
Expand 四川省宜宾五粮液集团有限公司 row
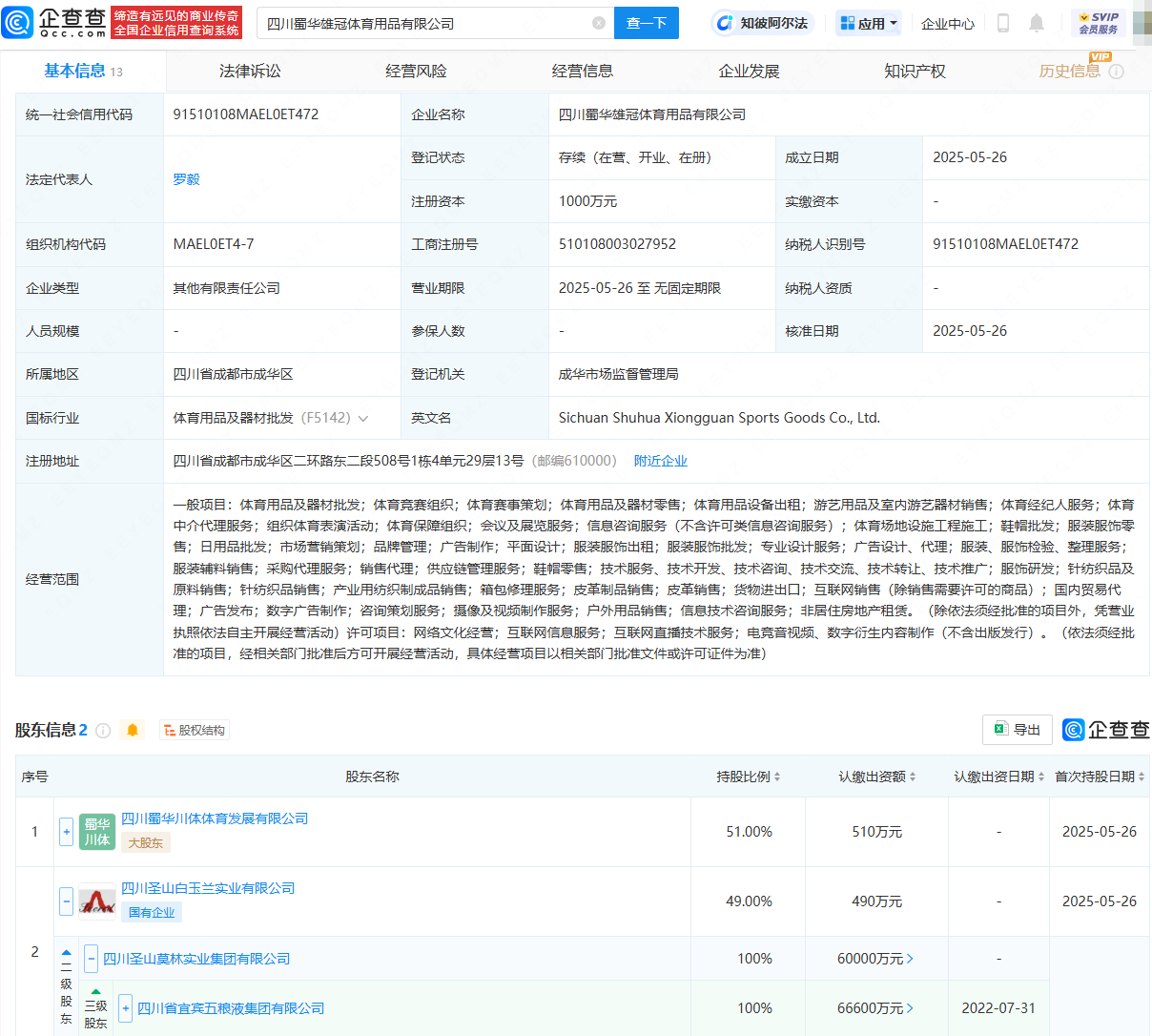[x=125, y=1008]
